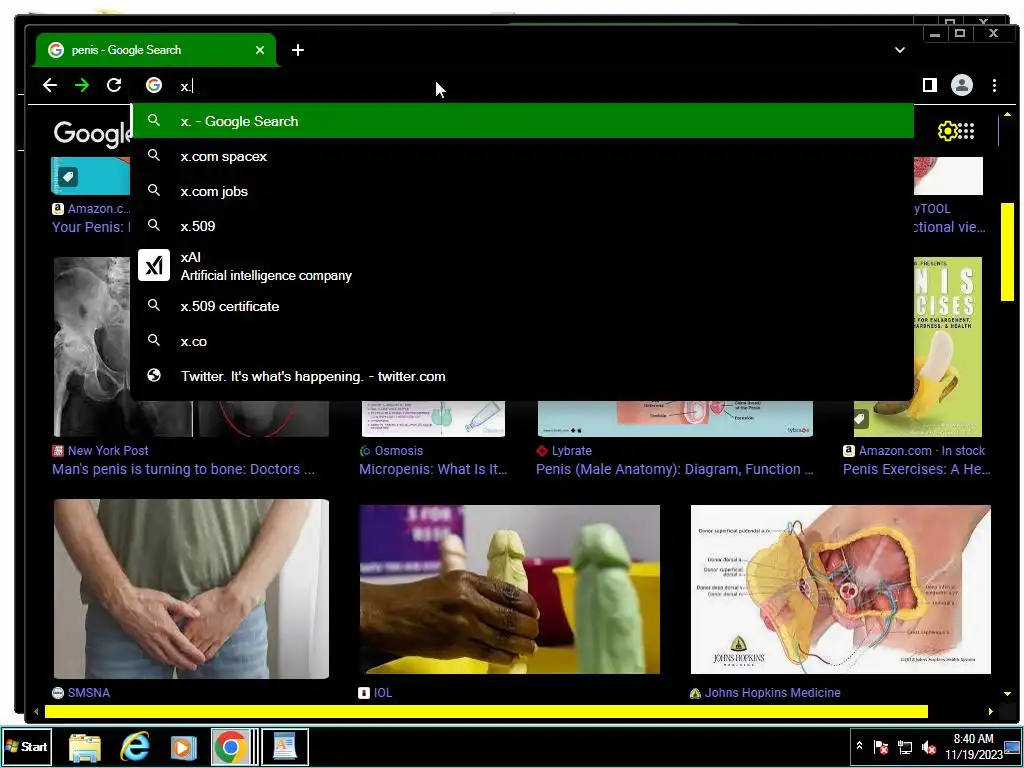
Task: Click the yellow horizontal scrollbar thumb
Action: 487,712
